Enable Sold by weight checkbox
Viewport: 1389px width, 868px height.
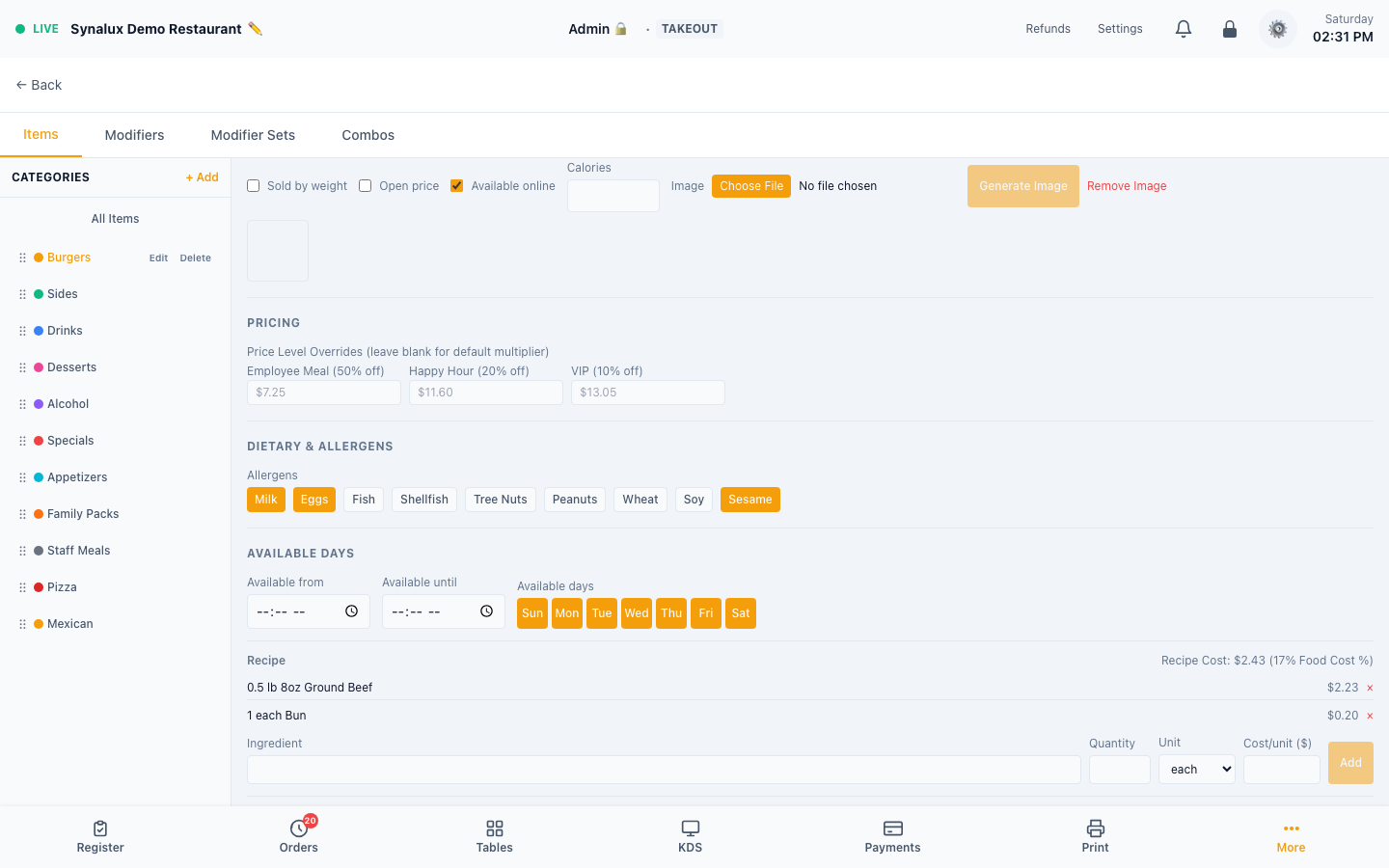click(254, 186)
